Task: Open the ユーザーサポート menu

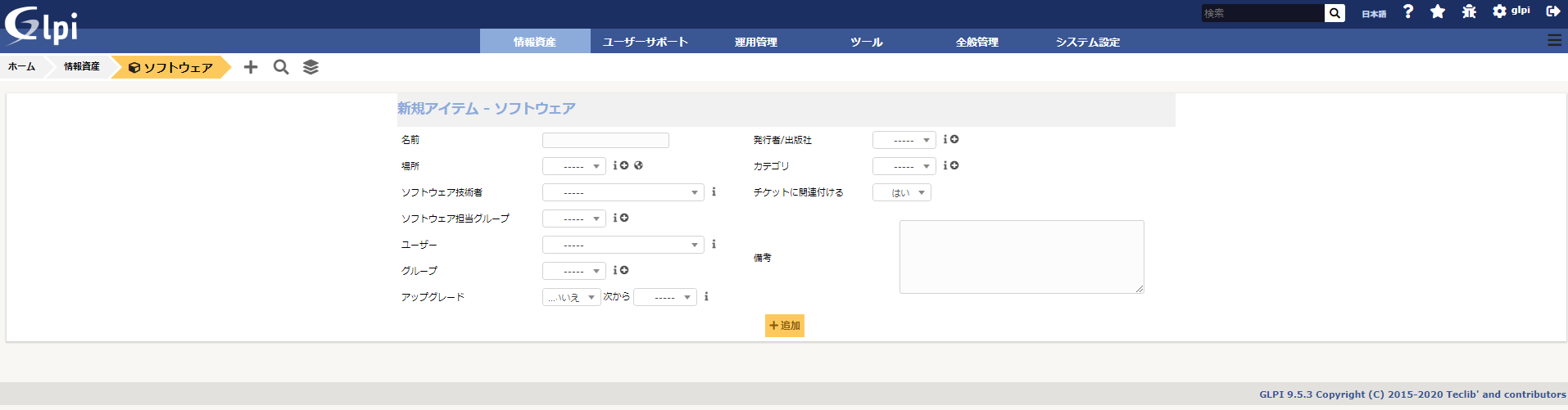Action: [x=645, y=42]
